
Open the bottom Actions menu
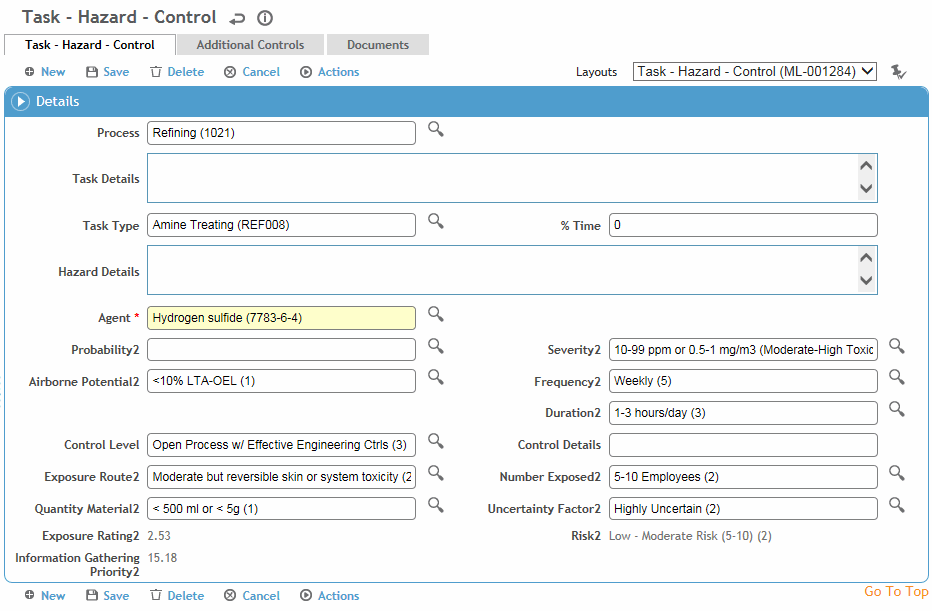(330, 596)
